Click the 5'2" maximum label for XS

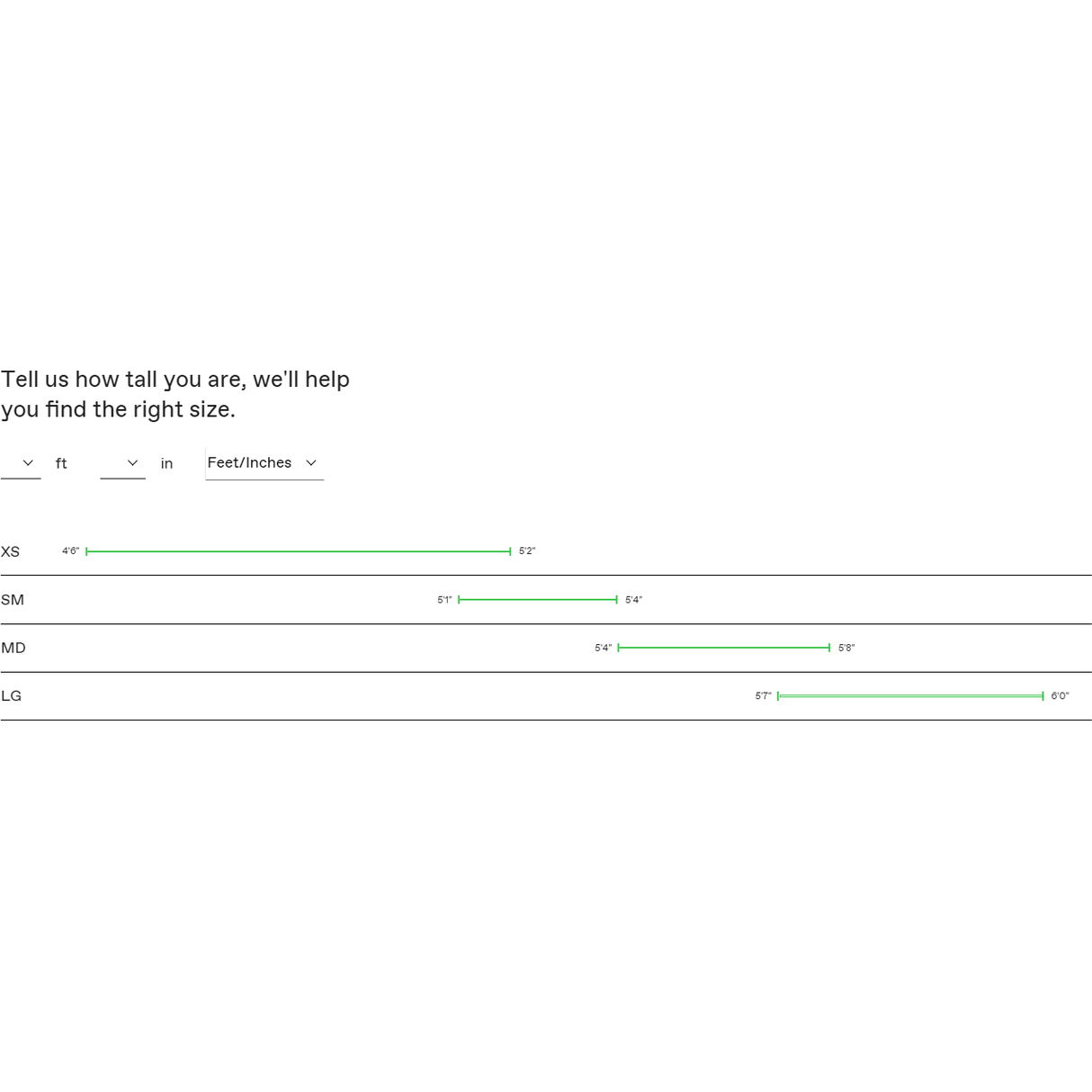click(527, 551)
